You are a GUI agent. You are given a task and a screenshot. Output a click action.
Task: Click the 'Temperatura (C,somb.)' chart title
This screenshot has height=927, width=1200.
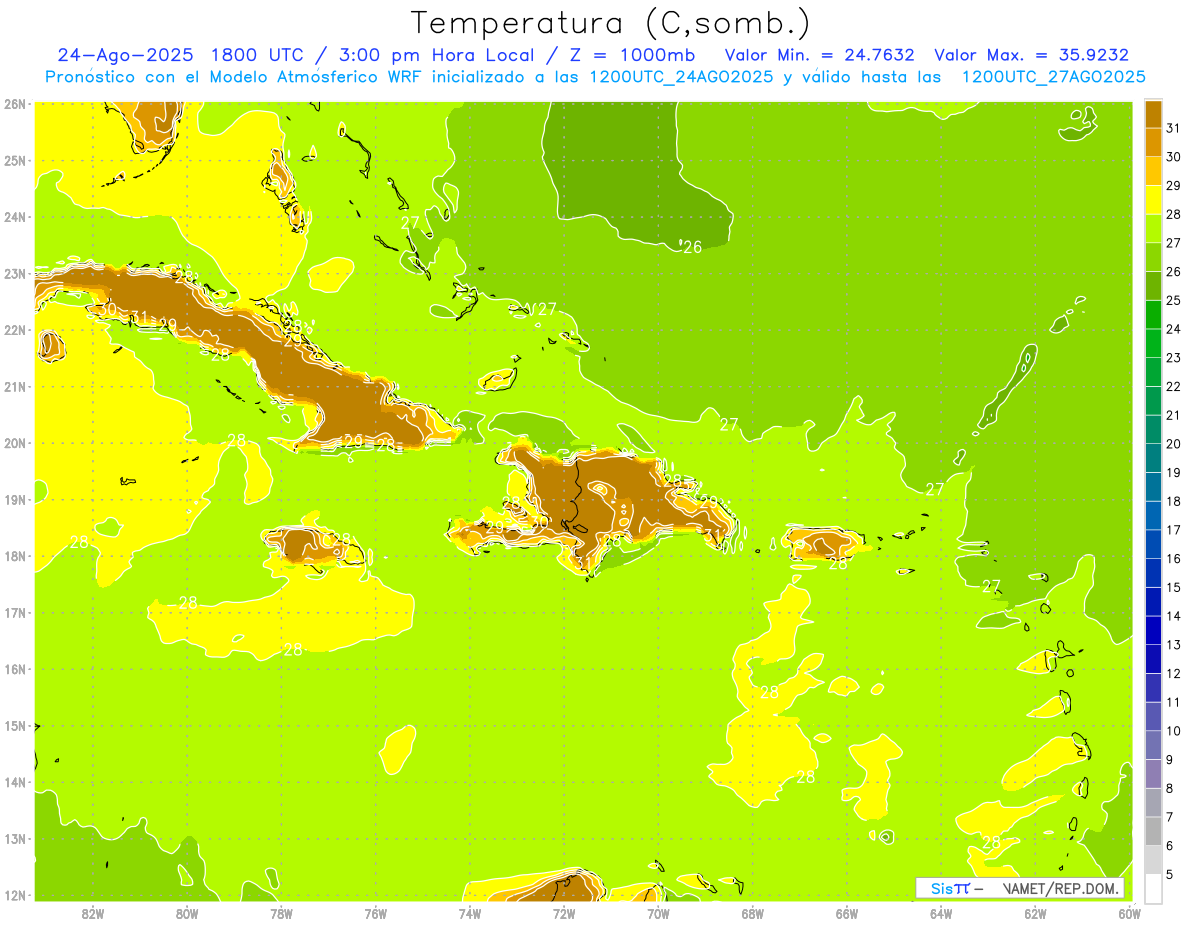click(611, 23)
